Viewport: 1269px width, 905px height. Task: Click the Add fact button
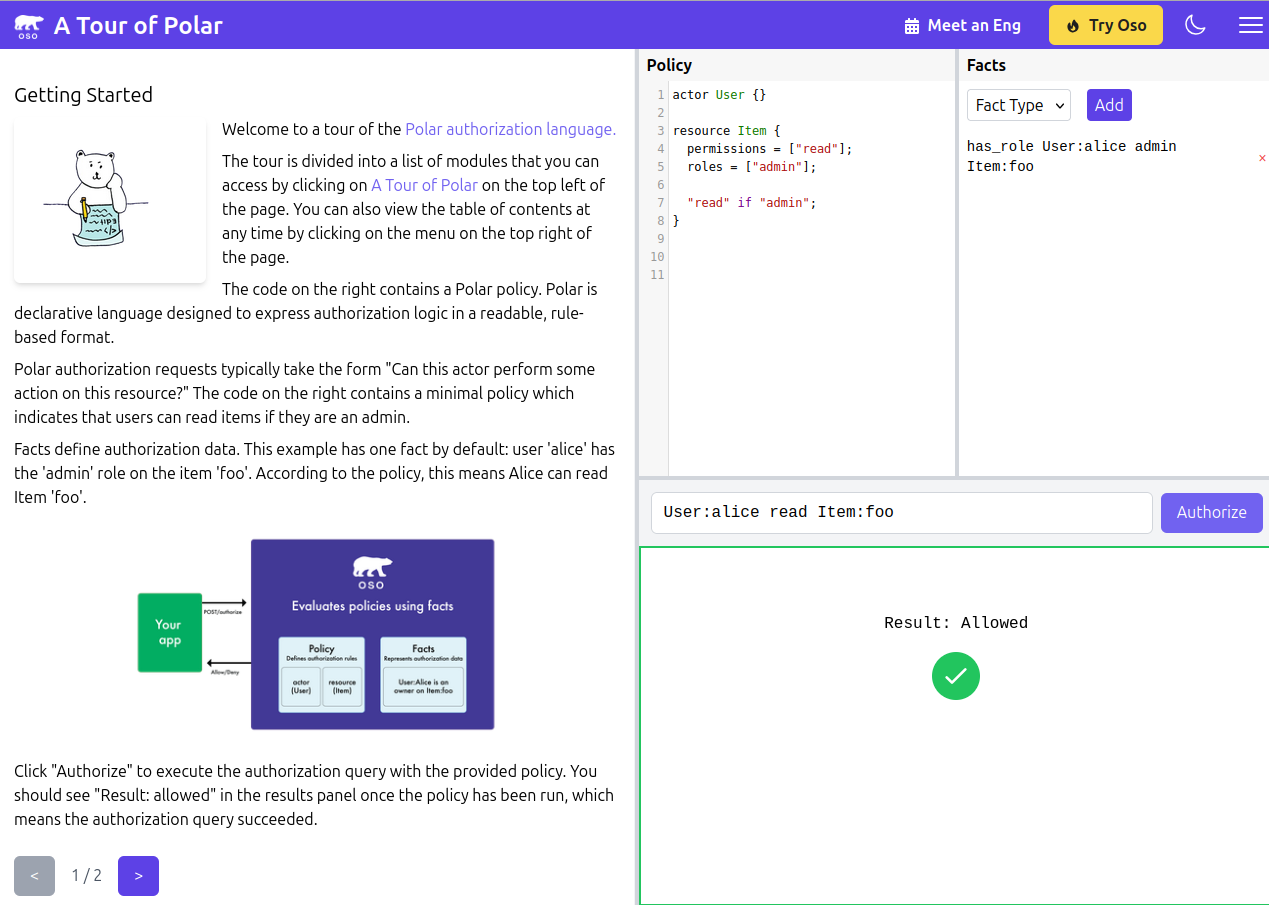click(x=1109, y=105)
